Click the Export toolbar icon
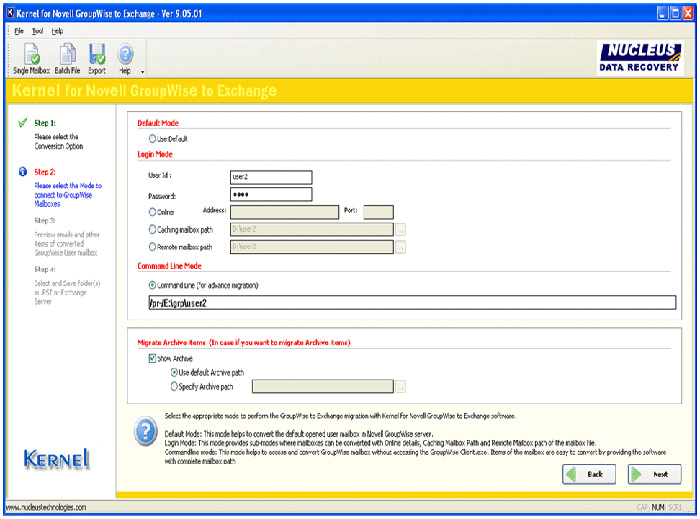This screenshot has height=519, width=700. 97,58
